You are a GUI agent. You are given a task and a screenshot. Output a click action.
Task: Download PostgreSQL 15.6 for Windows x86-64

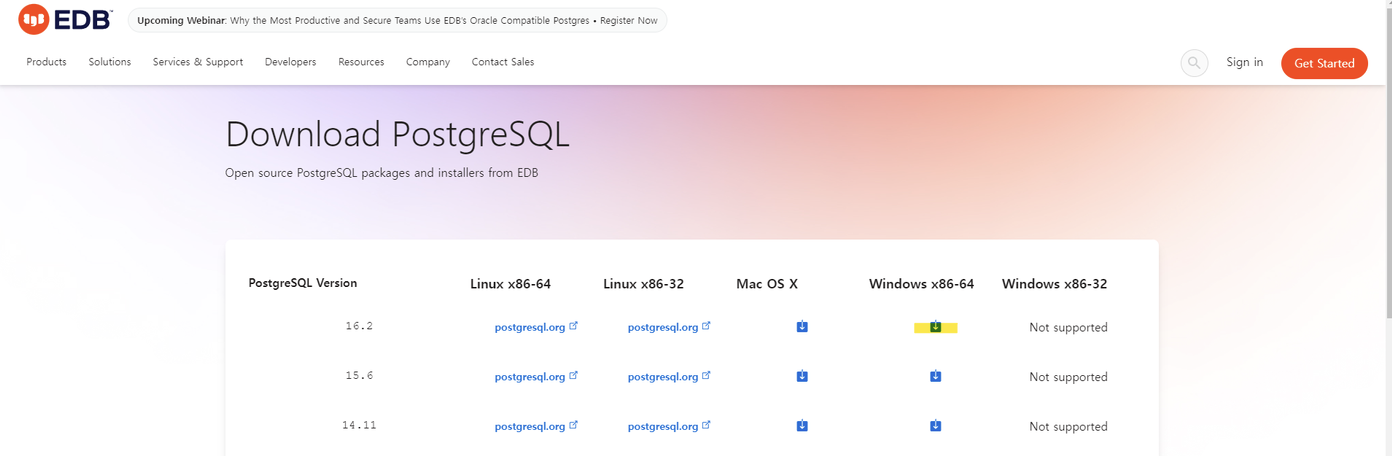click(935, 376)
